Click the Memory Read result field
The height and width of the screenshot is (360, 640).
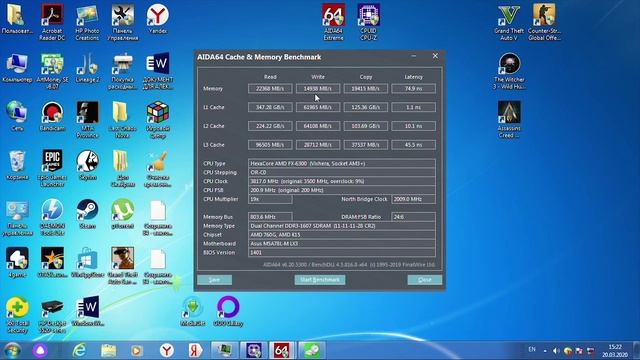pyautogui.click(x=270, y=88)
